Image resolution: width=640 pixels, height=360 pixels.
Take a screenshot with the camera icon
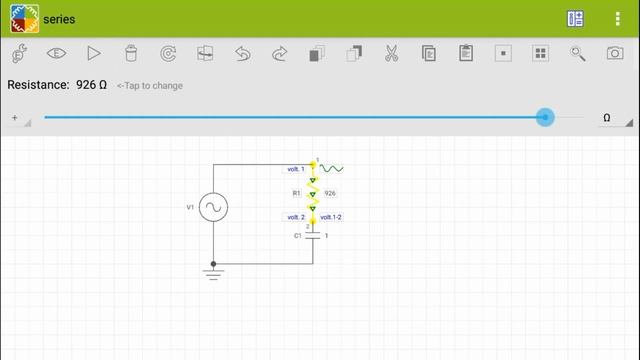click(615, 53)
